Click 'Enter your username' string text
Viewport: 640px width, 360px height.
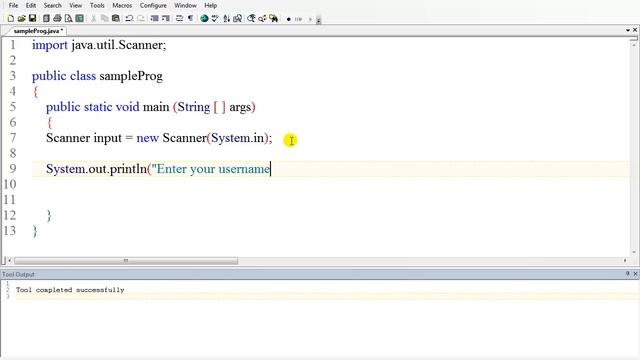(213, 169)
